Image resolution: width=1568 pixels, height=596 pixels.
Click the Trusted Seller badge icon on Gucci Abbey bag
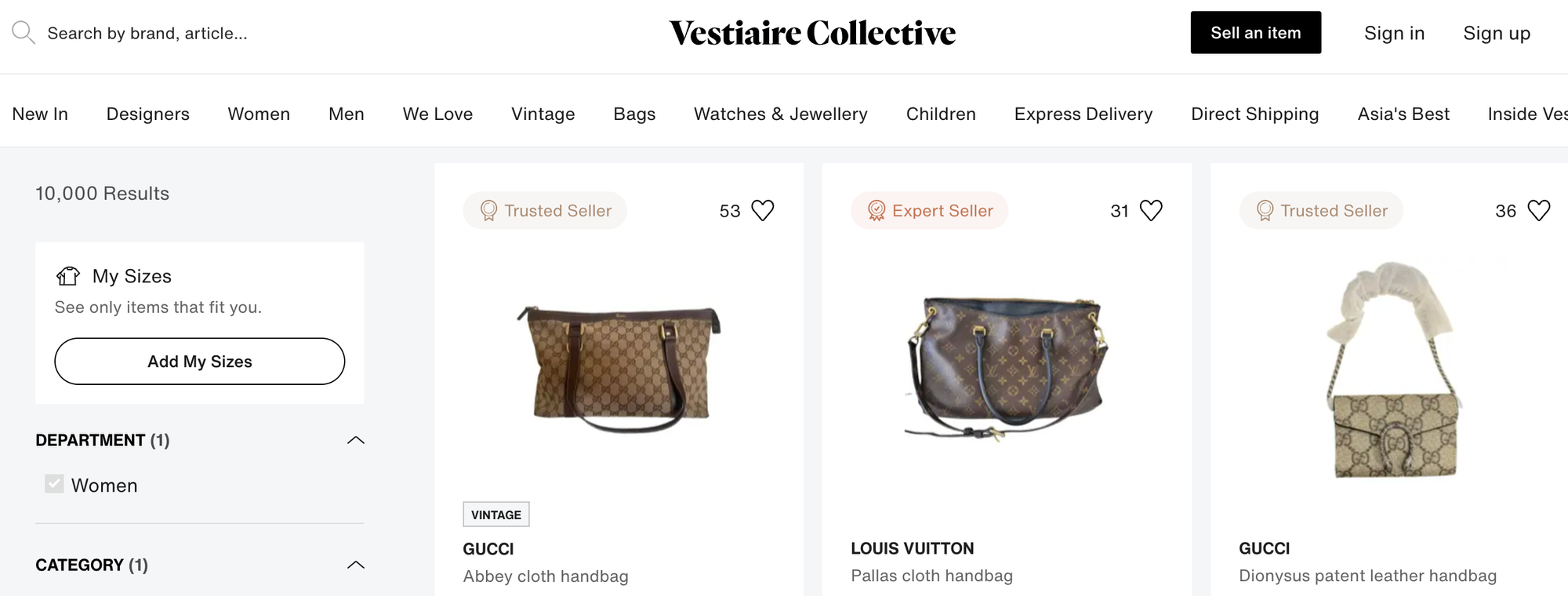(488, 210)
